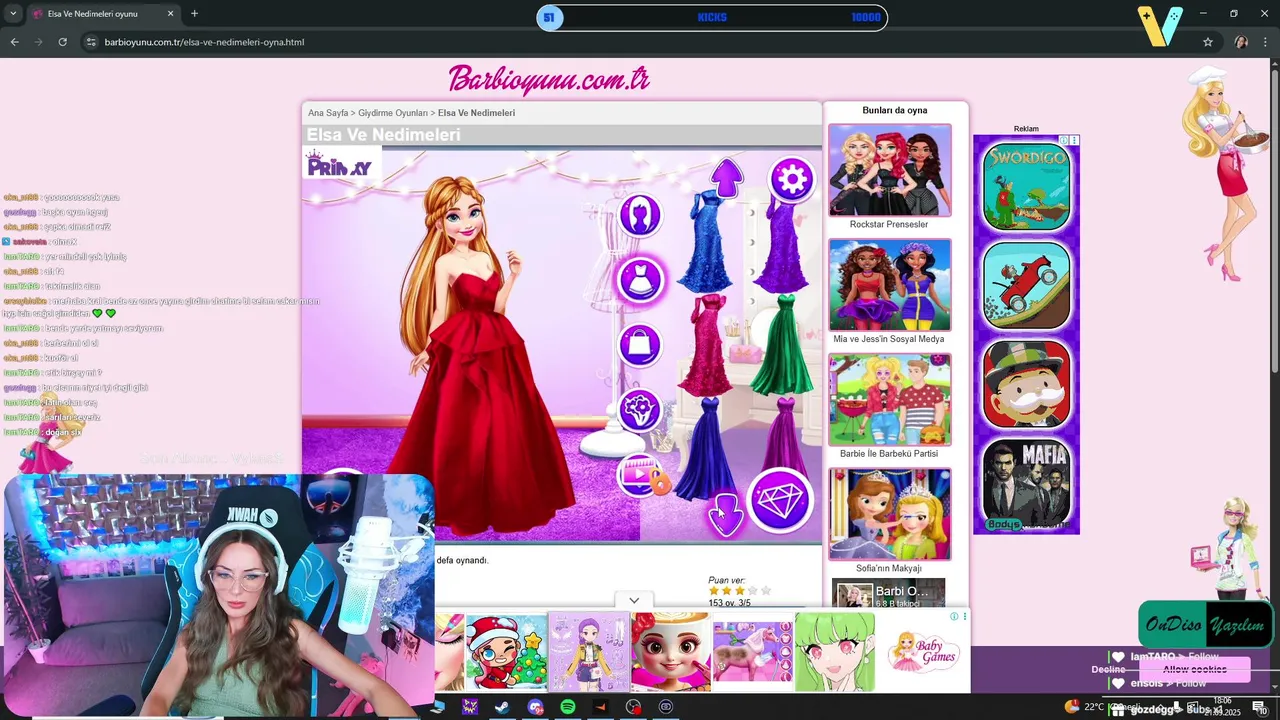Open Sofia'nın Makyajı game thumbnail
The image size is (1280, 720).
889,514
